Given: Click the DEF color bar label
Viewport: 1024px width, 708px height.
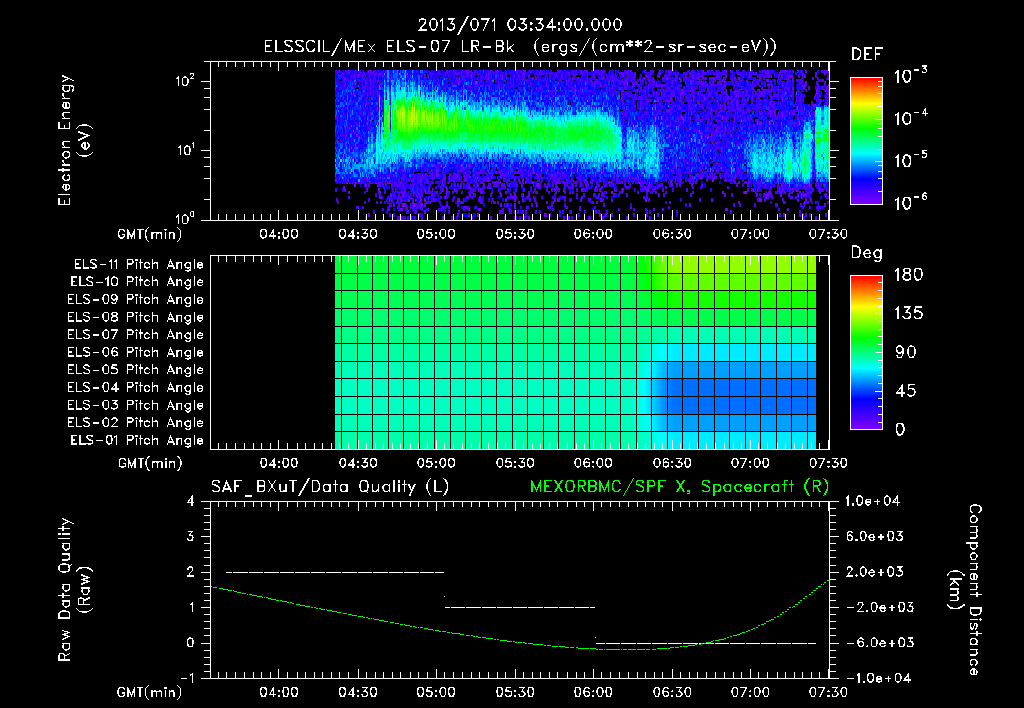Looking at the screenshot, I should point(867,54).
